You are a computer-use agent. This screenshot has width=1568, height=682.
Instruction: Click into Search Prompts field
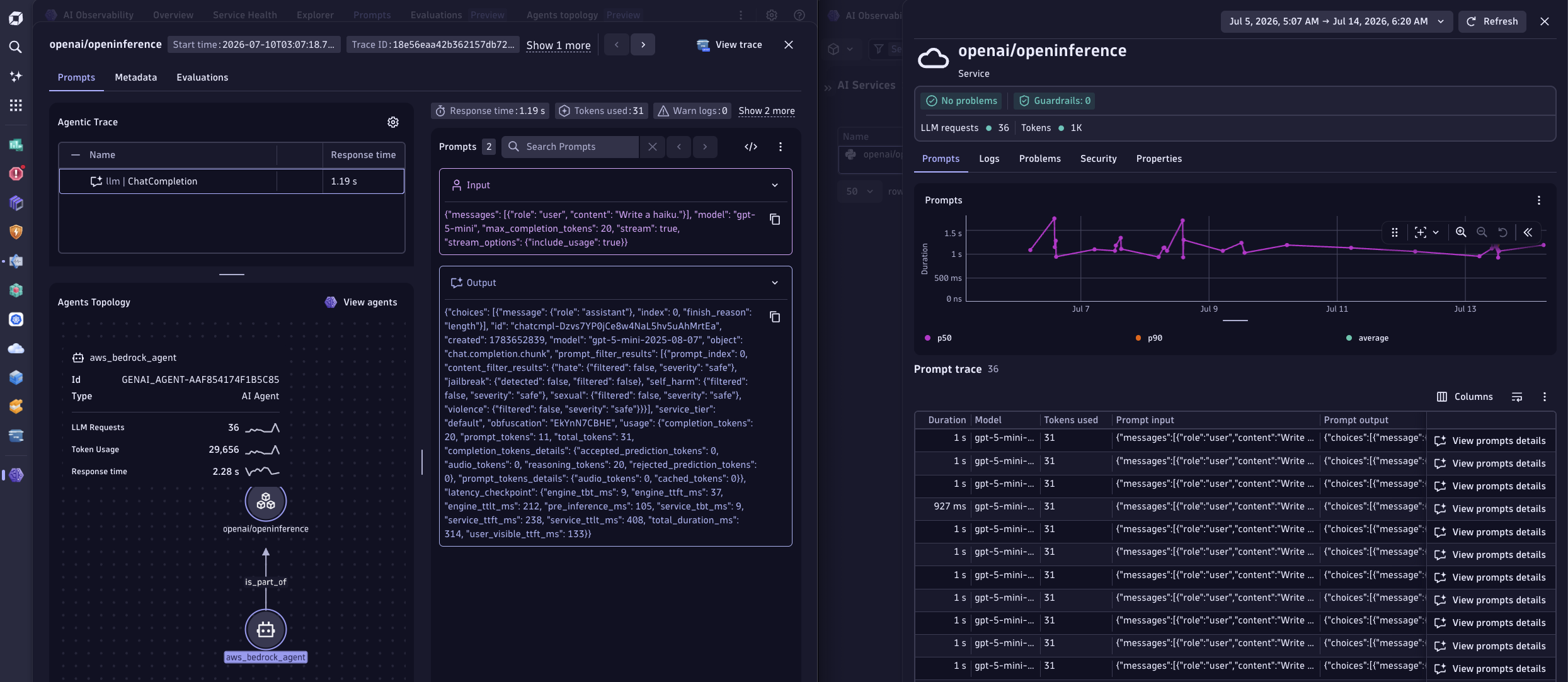pyautogui.click(x=570, y=147)
